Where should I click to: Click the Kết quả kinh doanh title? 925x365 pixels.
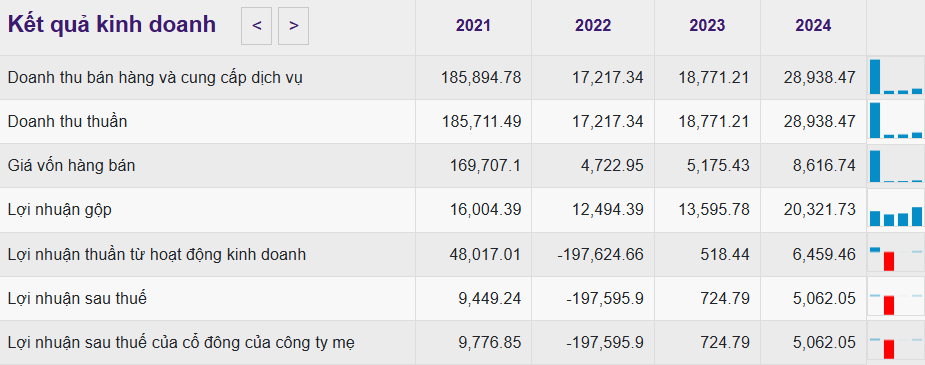coord(111,25)
